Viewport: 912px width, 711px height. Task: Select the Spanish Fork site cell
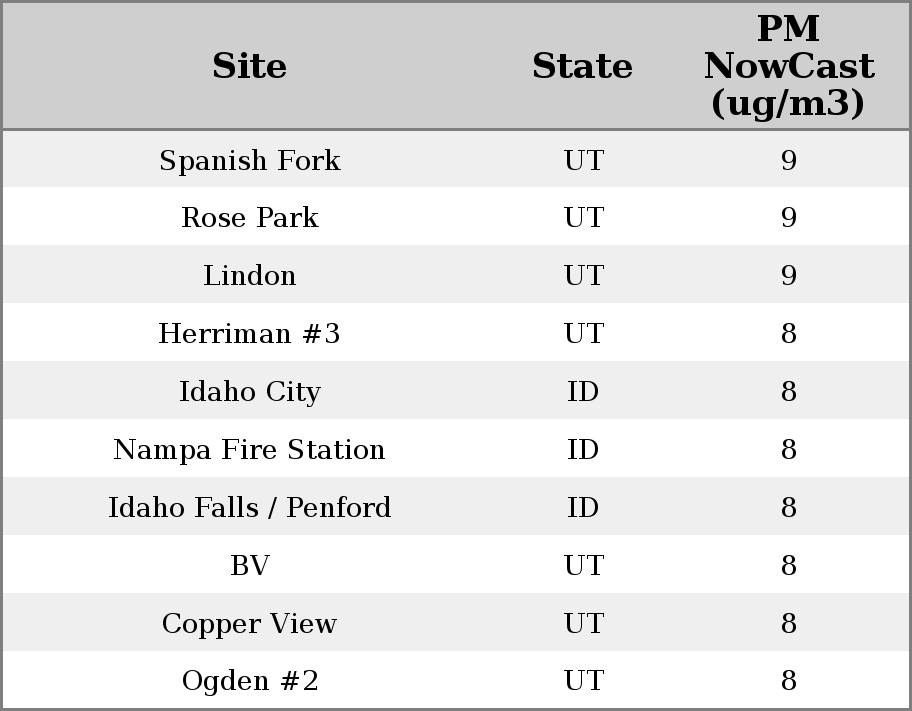[x=249, y=160]
